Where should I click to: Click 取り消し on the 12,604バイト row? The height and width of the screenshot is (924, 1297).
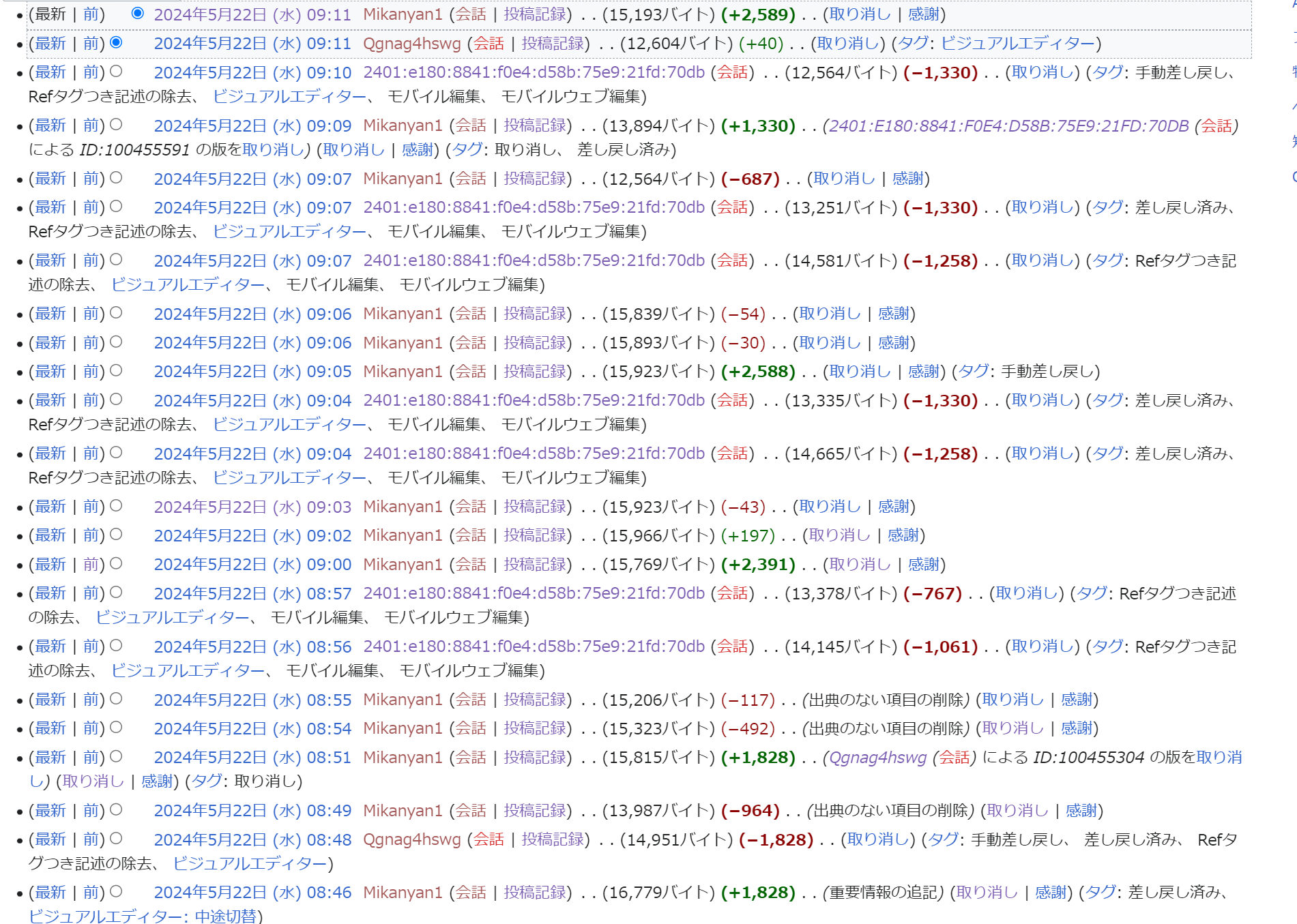(848, 44)
